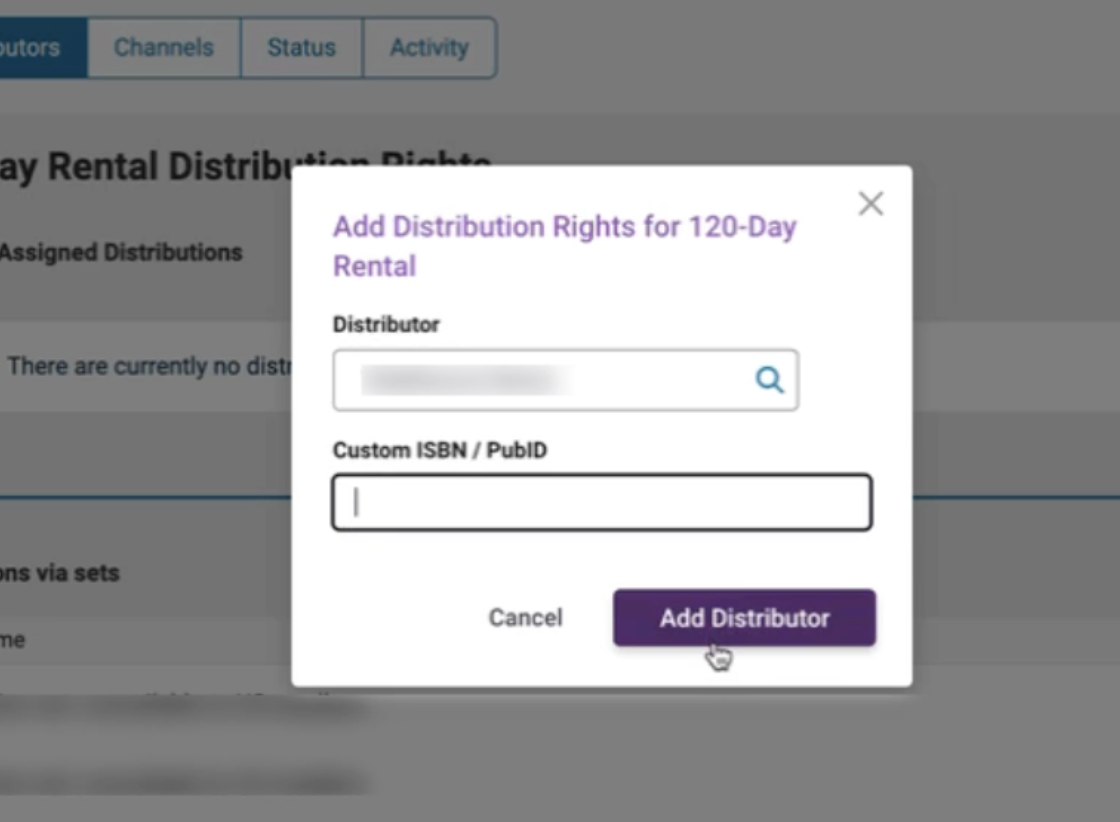Switch to the Channels tab
Viewport: 1120px width, 822px height.
click(x=164, y=47)
